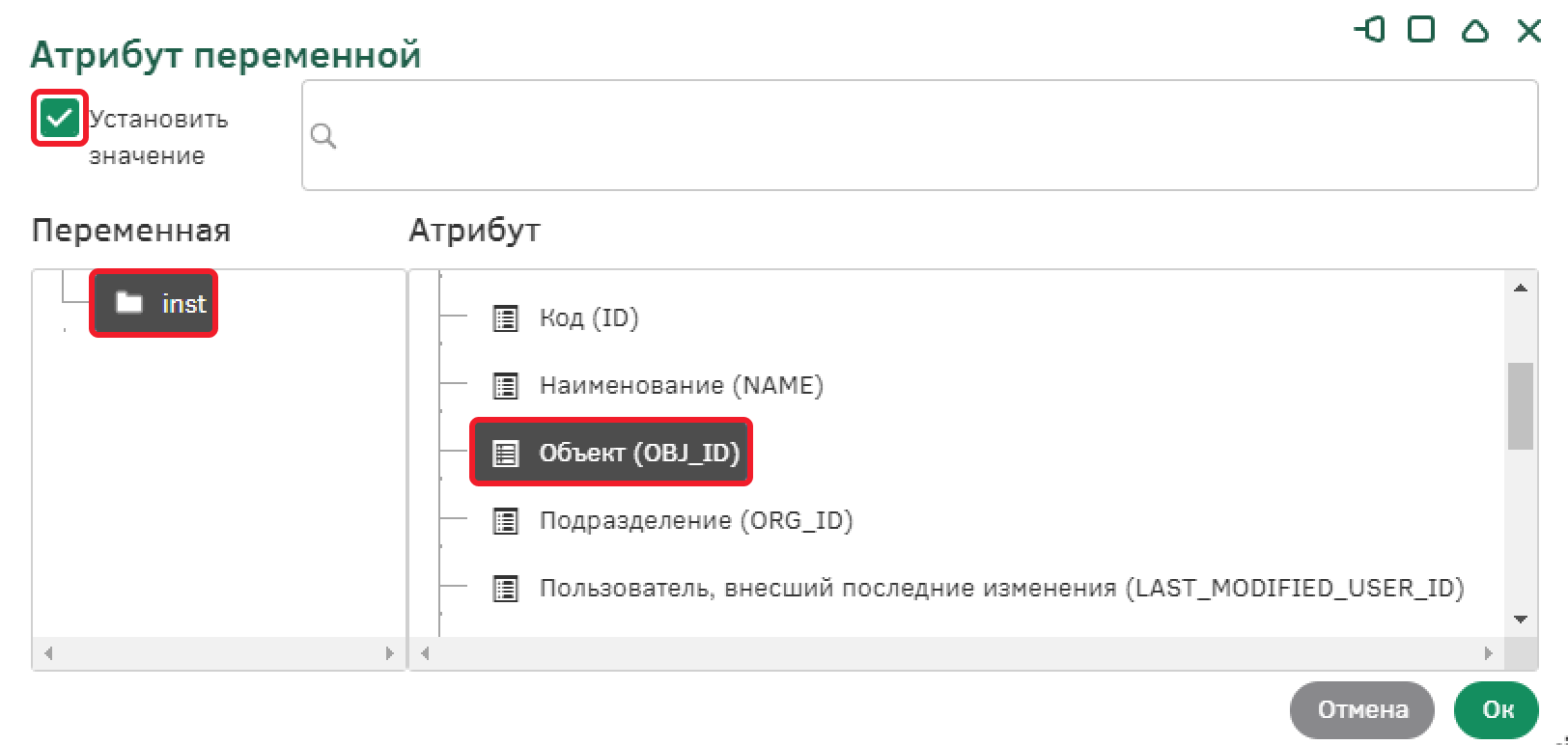Click the list icon beside Наименование (NAME)
Screen dimensions: 1568x745
[505, 386]
